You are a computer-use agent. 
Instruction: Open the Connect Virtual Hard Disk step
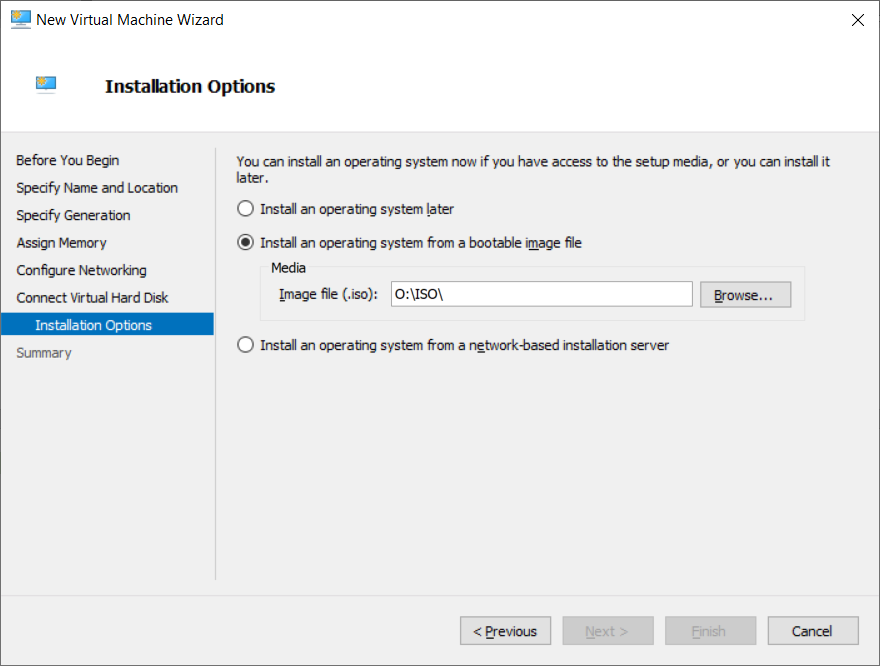[92, 298]
